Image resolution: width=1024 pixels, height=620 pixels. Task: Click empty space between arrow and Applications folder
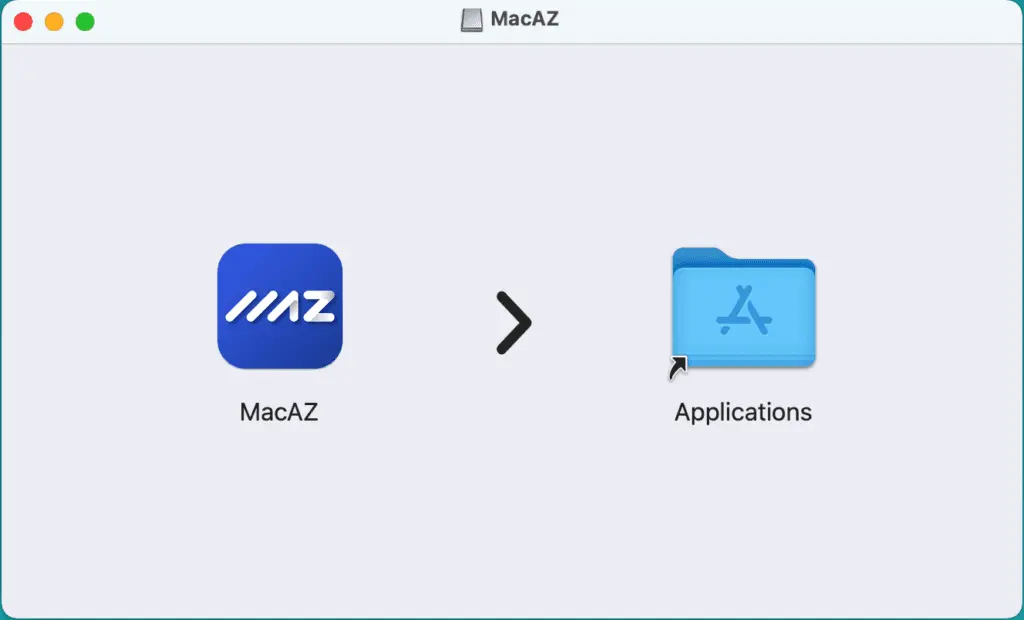[601, 323]
